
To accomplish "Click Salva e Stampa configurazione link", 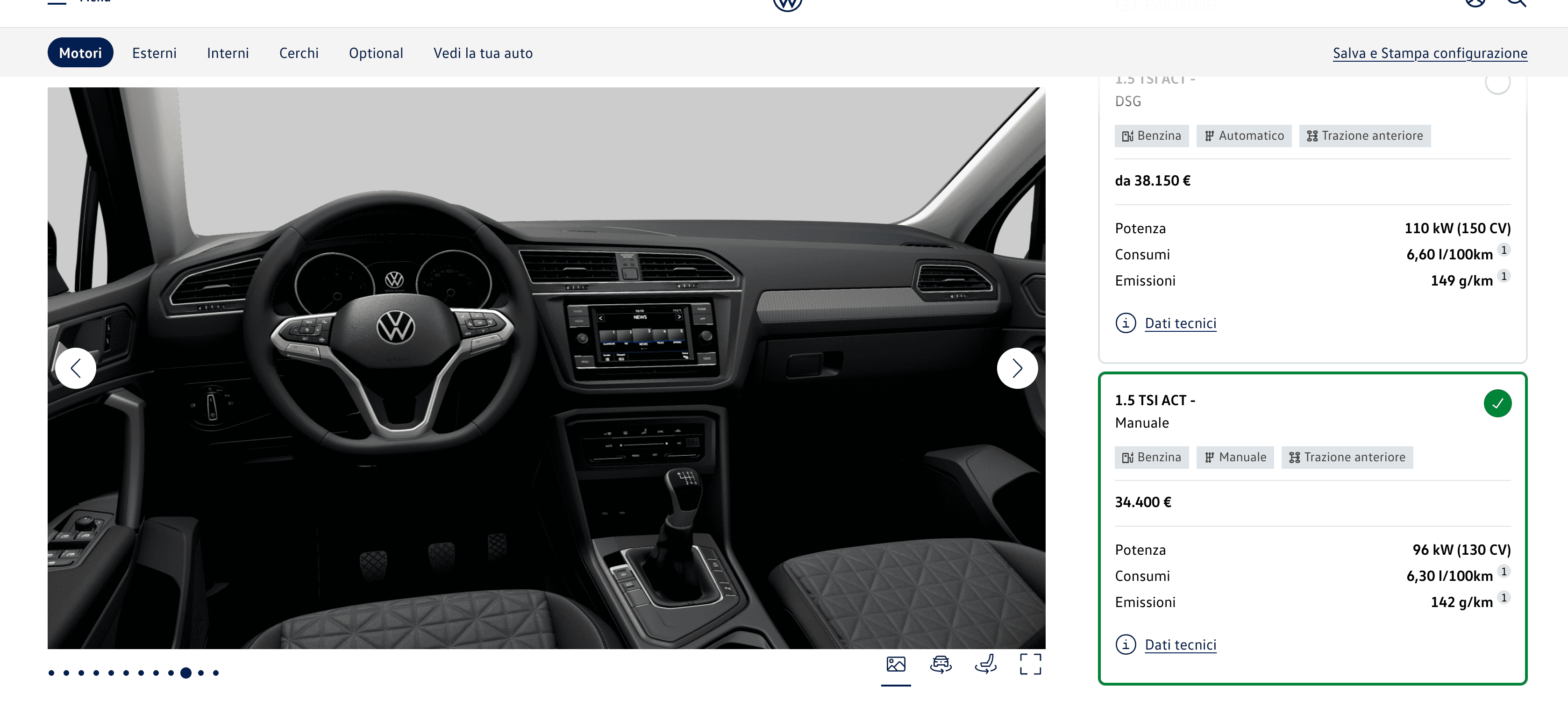I will pyautogui.click(x=1429, y=53).
